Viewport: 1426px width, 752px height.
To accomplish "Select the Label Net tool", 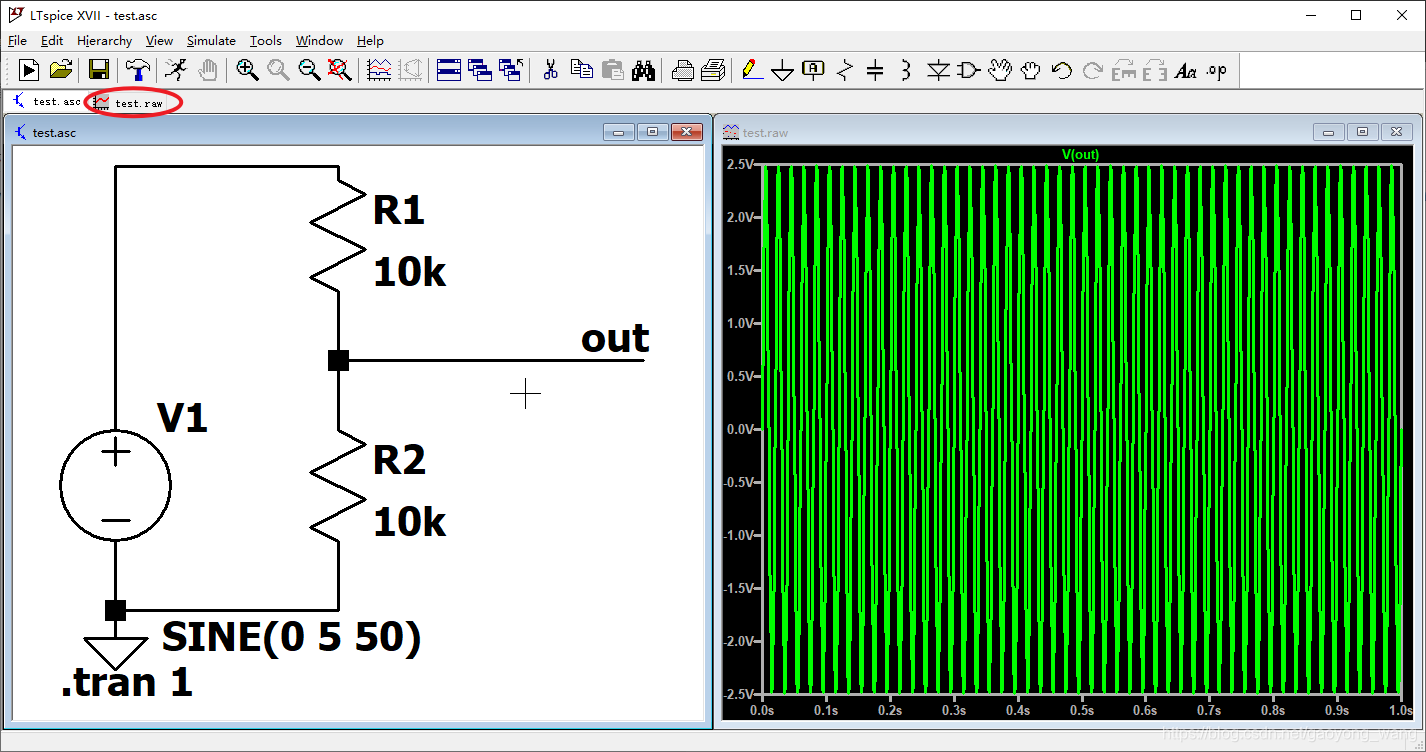I will pyautogui.click(x=814, y=70).
